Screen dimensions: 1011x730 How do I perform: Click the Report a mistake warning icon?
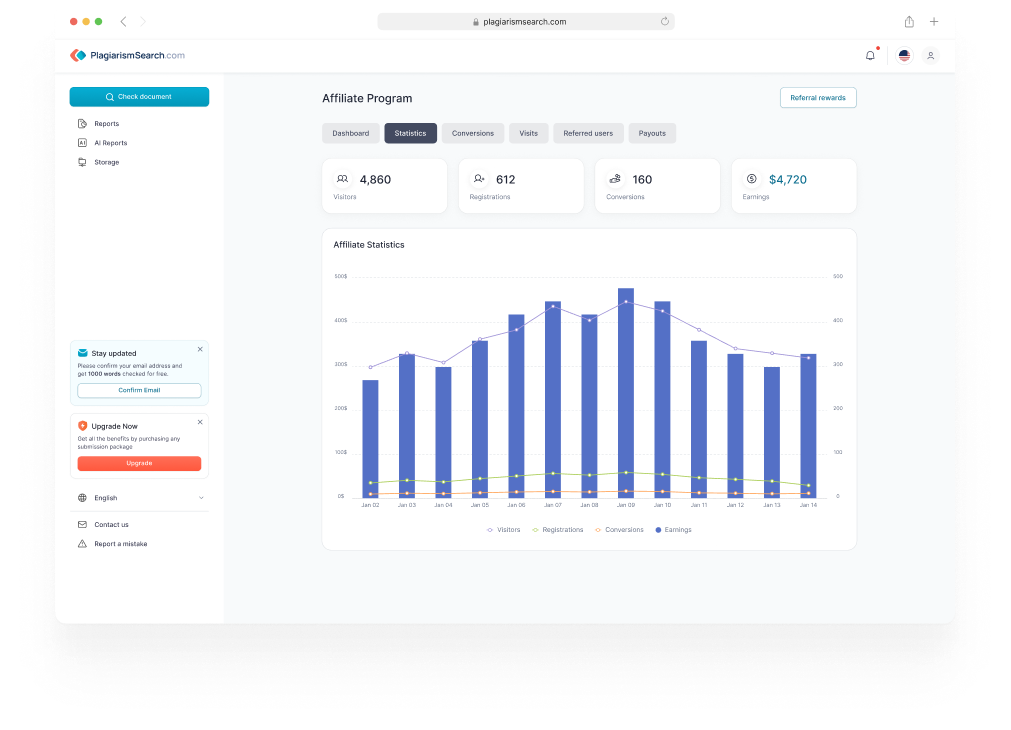(x=84, y=543)
